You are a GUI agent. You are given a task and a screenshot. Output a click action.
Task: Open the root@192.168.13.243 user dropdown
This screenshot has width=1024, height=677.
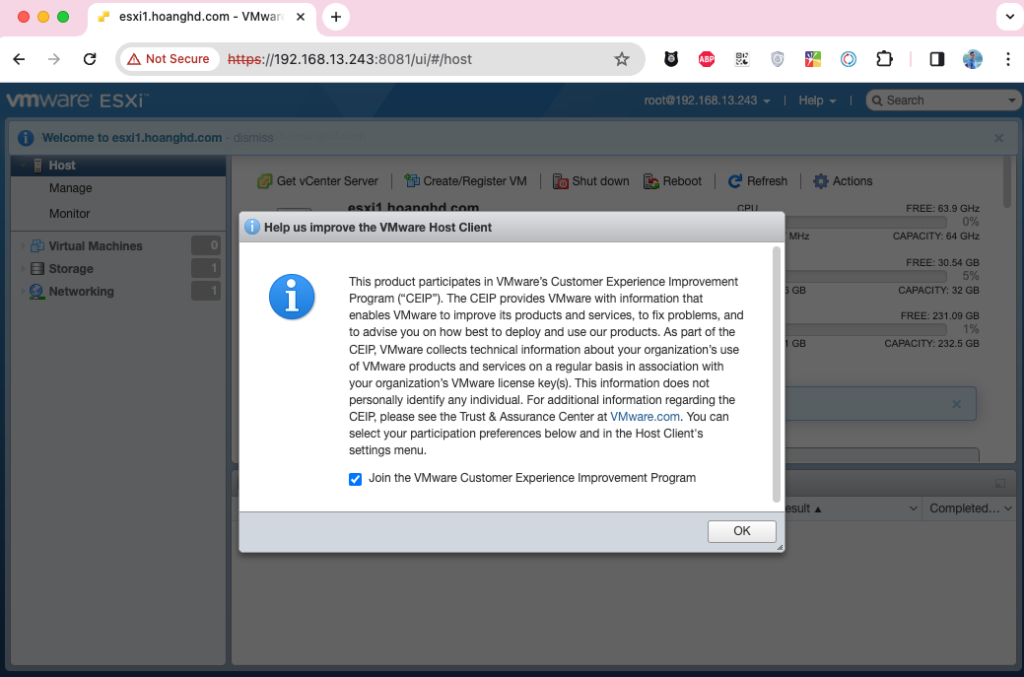click(x=707, y=101)
